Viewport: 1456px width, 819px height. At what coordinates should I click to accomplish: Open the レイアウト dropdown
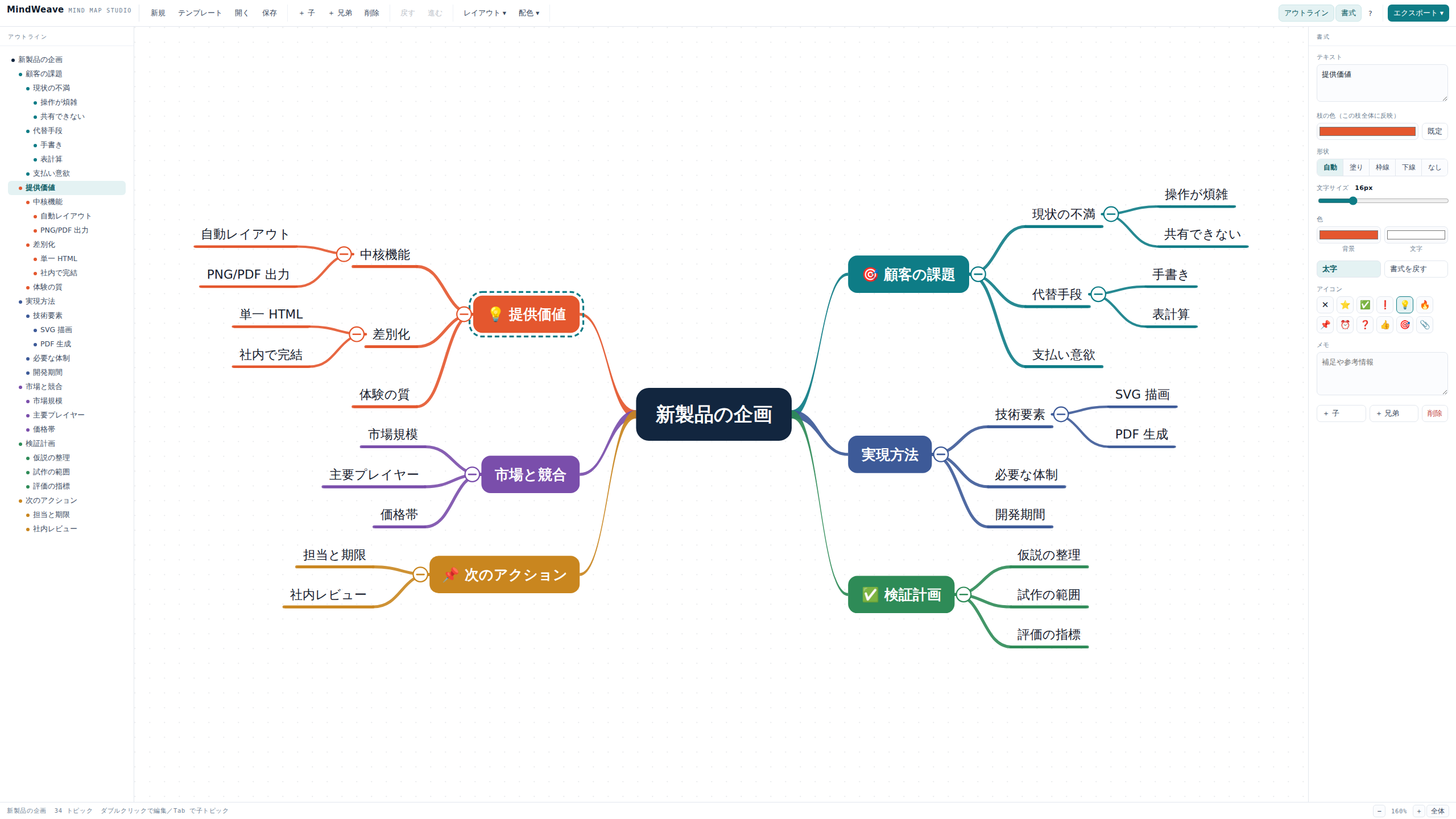[x=485, y=13]
